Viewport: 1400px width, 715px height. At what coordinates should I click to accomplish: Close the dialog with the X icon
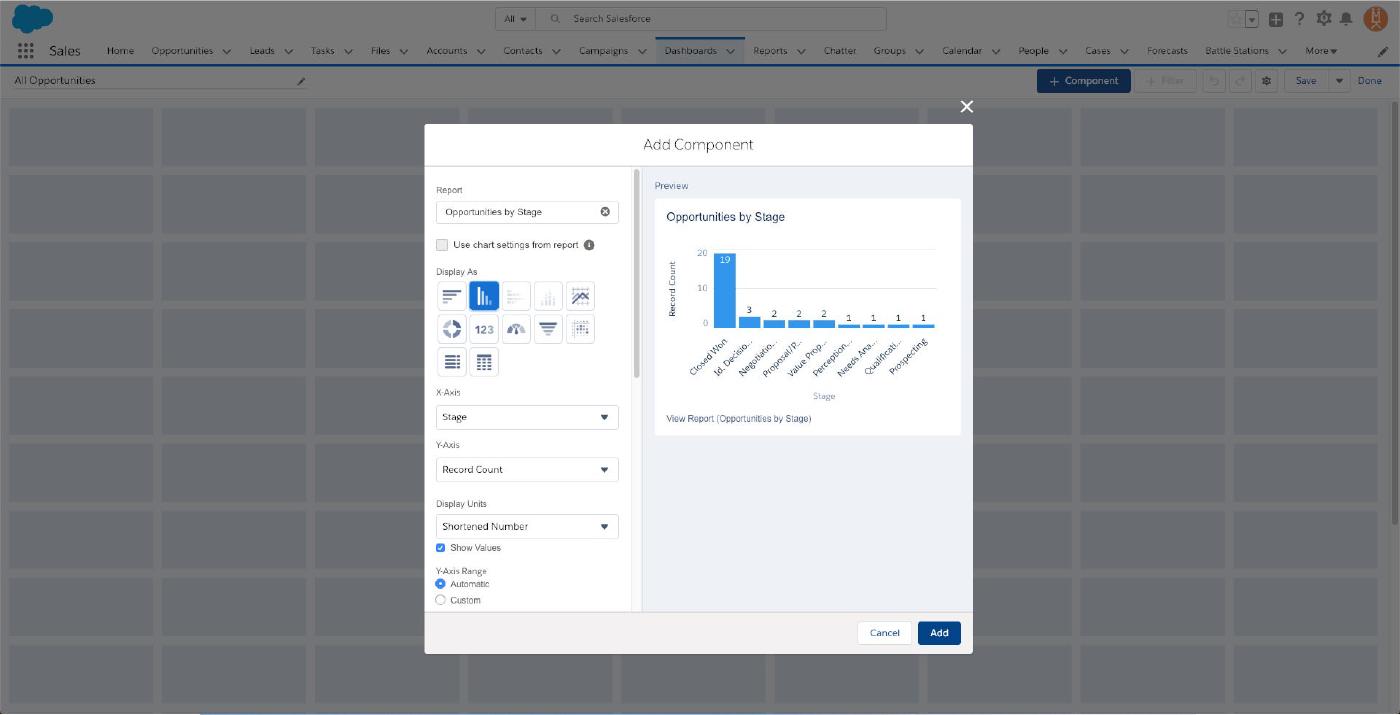pyautogui.click(x=966, y=107)
